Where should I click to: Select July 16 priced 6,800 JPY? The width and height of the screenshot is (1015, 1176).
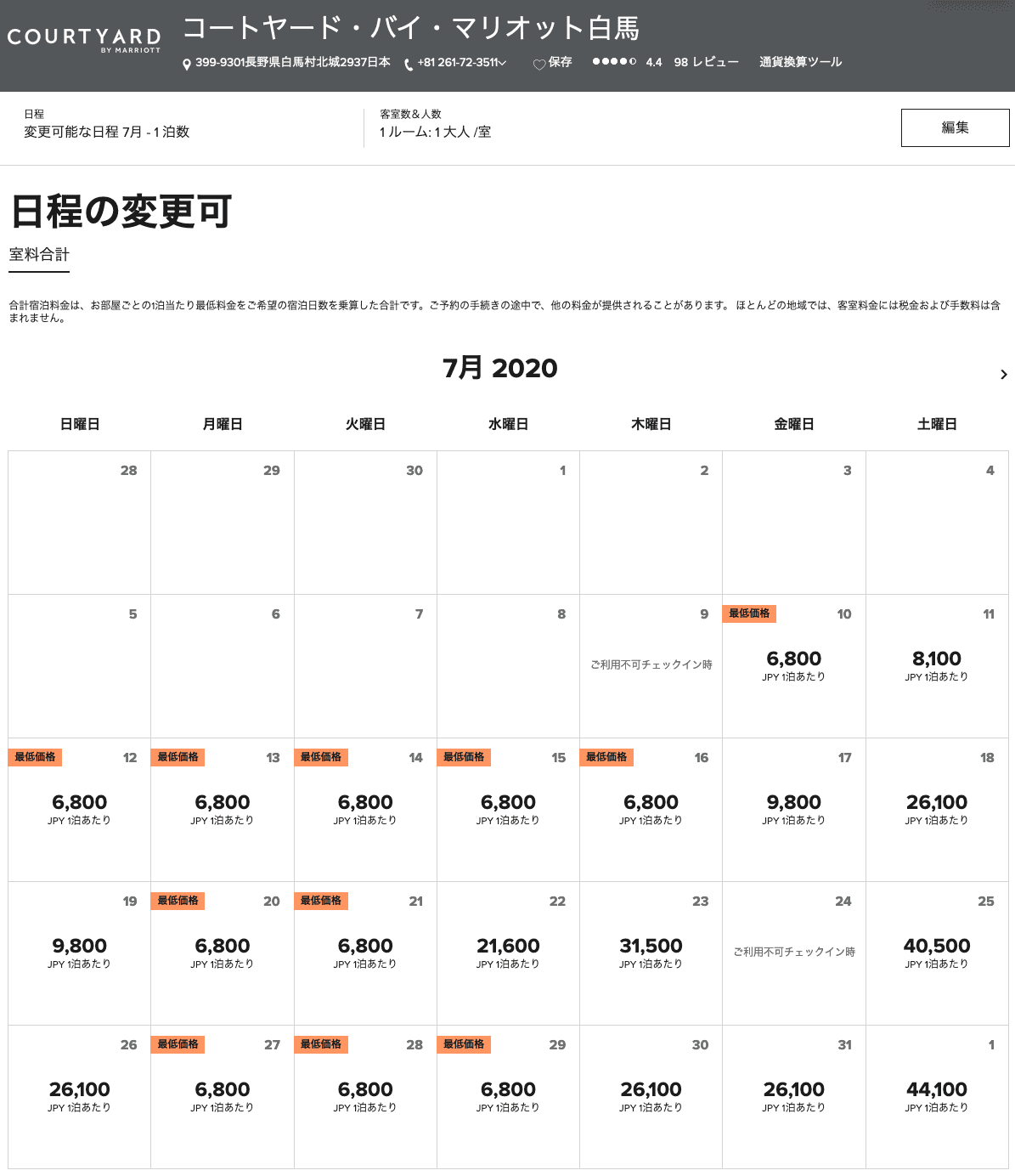(x=651, y=810)
